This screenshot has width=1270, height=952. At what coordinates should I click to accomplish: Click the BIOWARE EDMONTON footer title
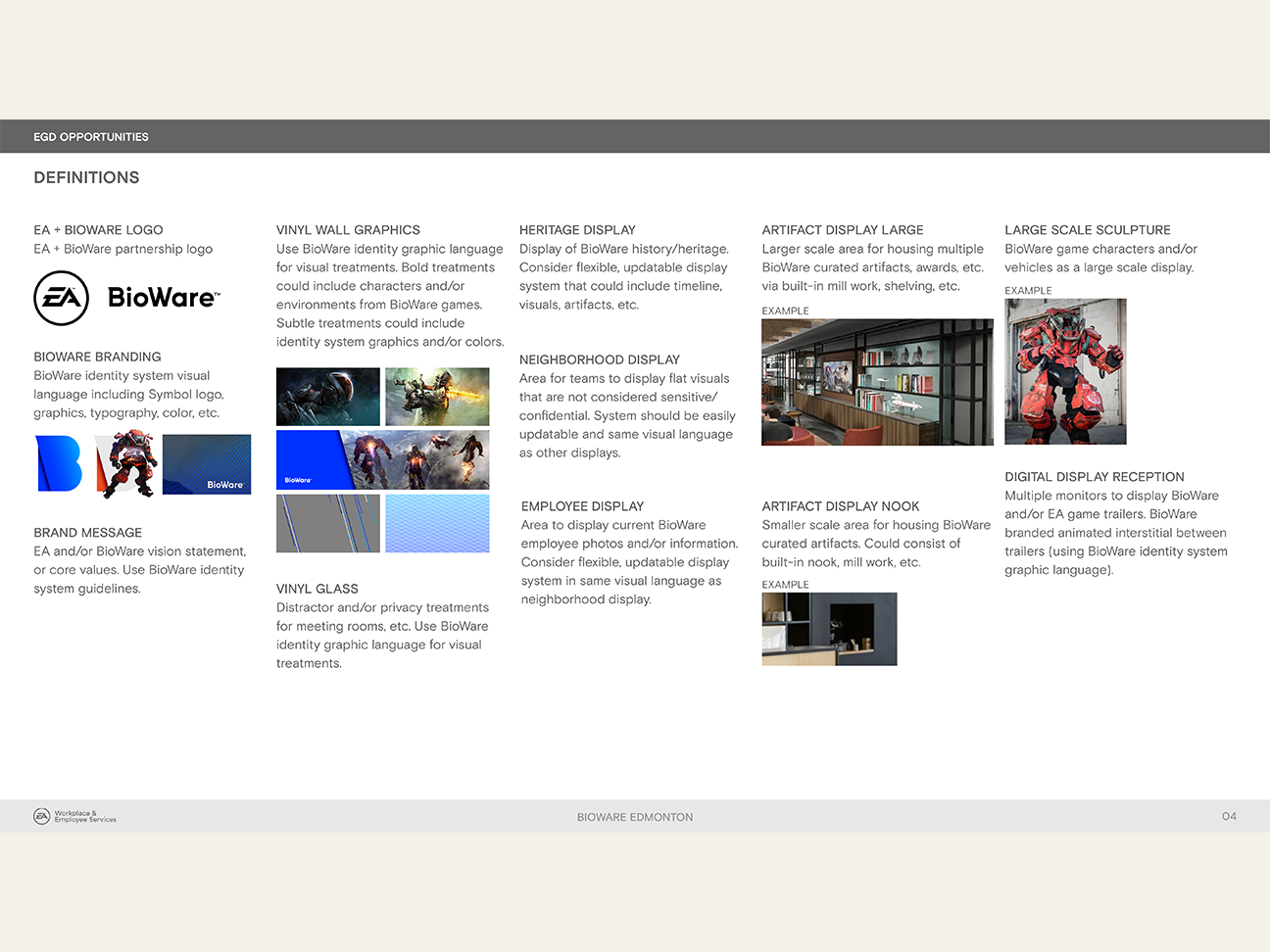coord(635,817)
